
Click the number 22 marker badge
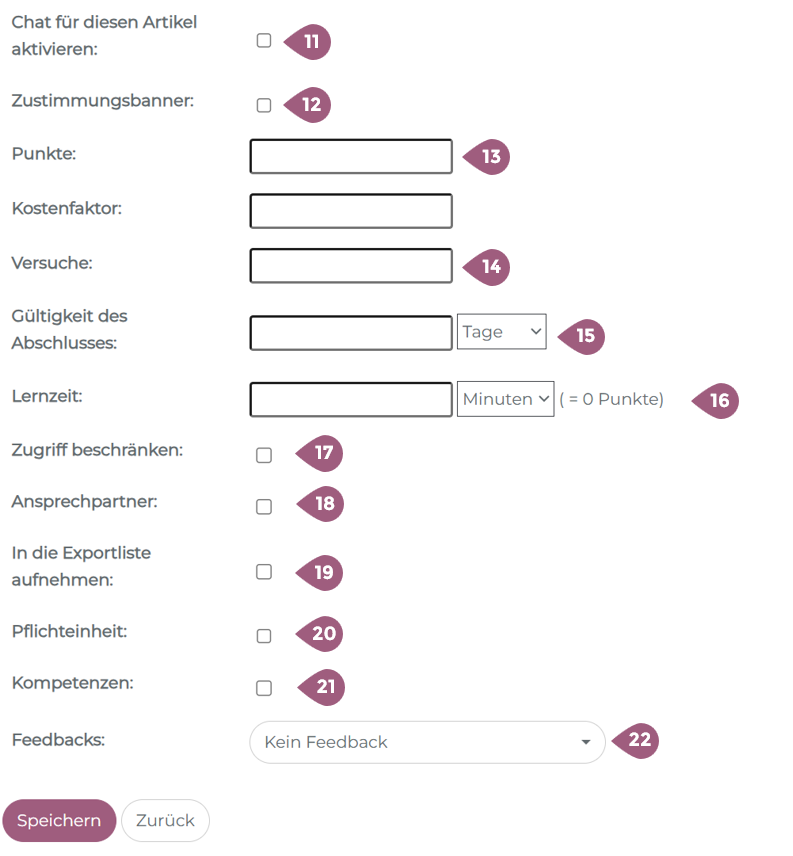[638, 741]
